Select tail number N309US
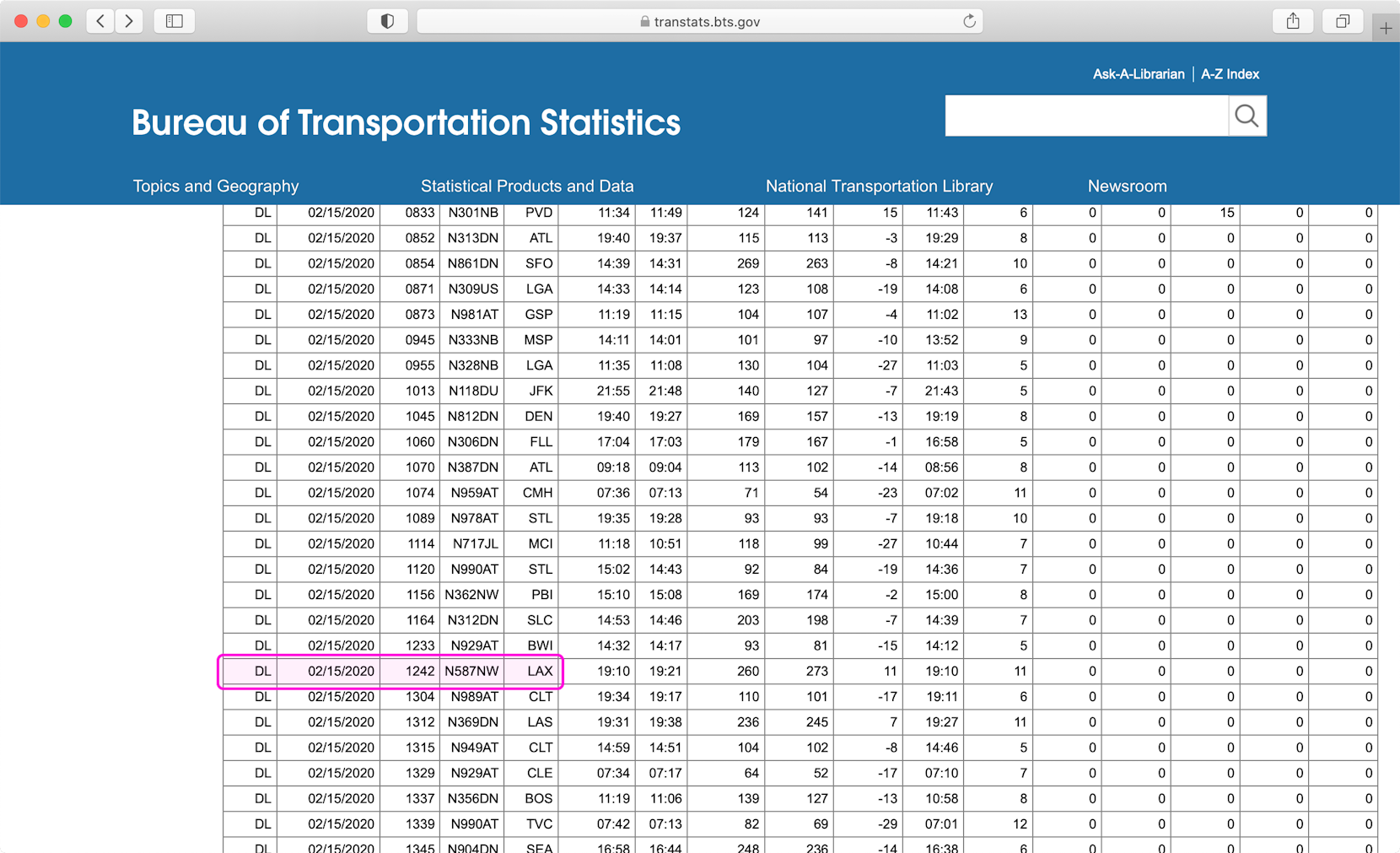 tap(472, 289)
